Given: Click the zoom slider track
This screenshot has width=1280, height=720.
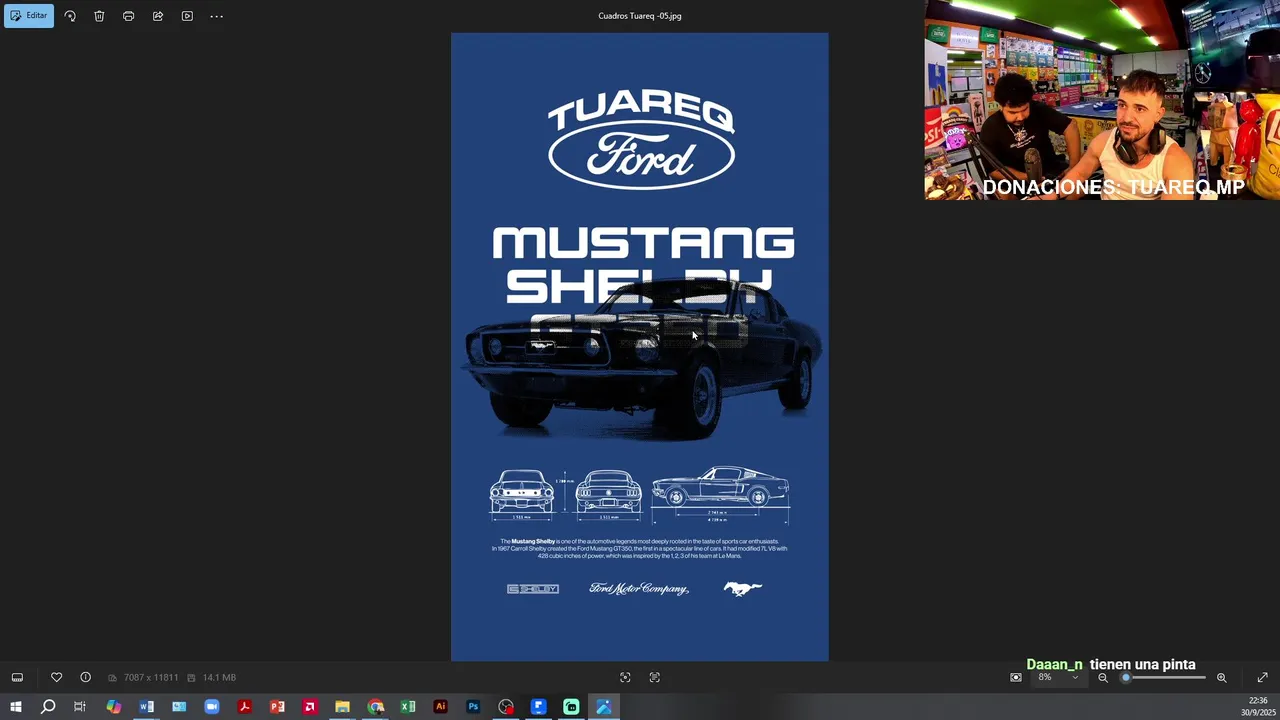Looking at the screenshot, I should (1164, 677).
